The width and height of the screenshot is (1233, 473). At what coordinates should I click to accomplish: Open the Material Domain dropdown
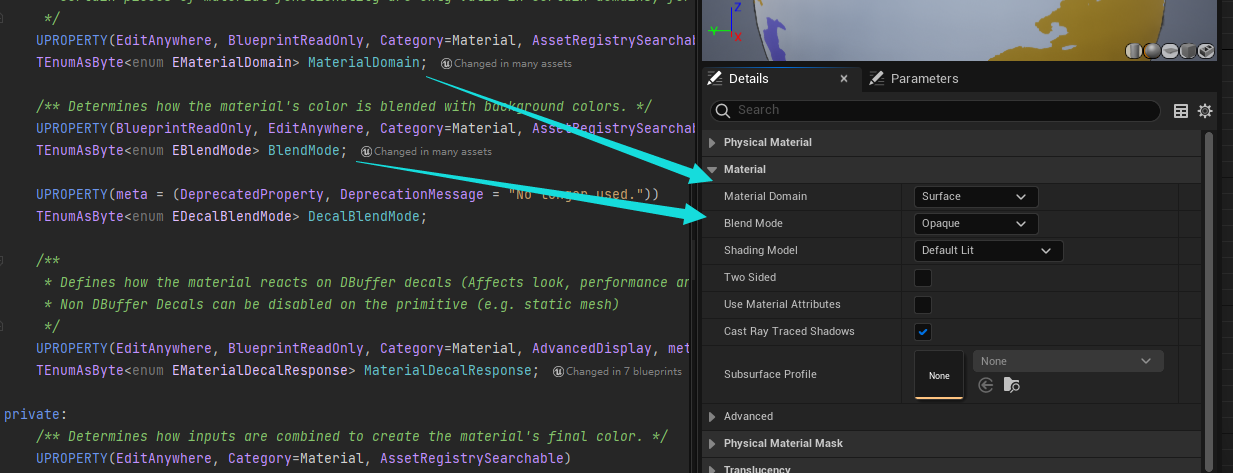point(976,197)
